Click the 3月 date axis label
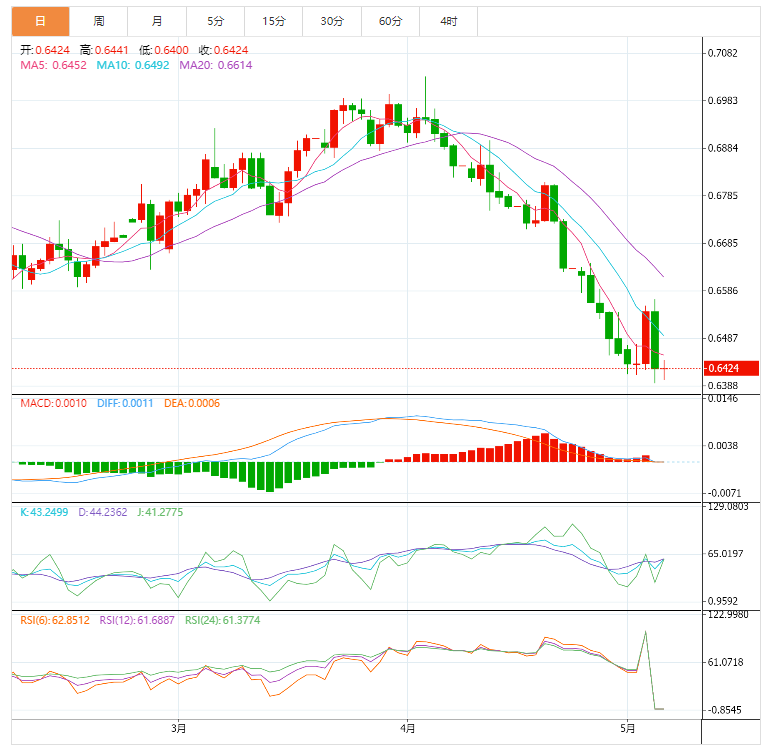This screenshot has height=755, width=765. (179, 729)
